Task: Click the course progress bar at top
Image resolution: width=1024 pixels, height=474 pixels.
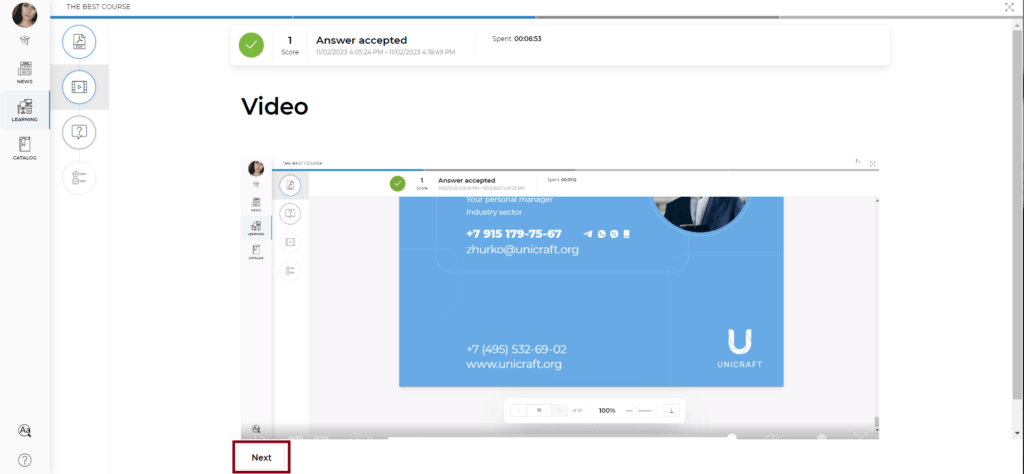Action: point(537,17)
